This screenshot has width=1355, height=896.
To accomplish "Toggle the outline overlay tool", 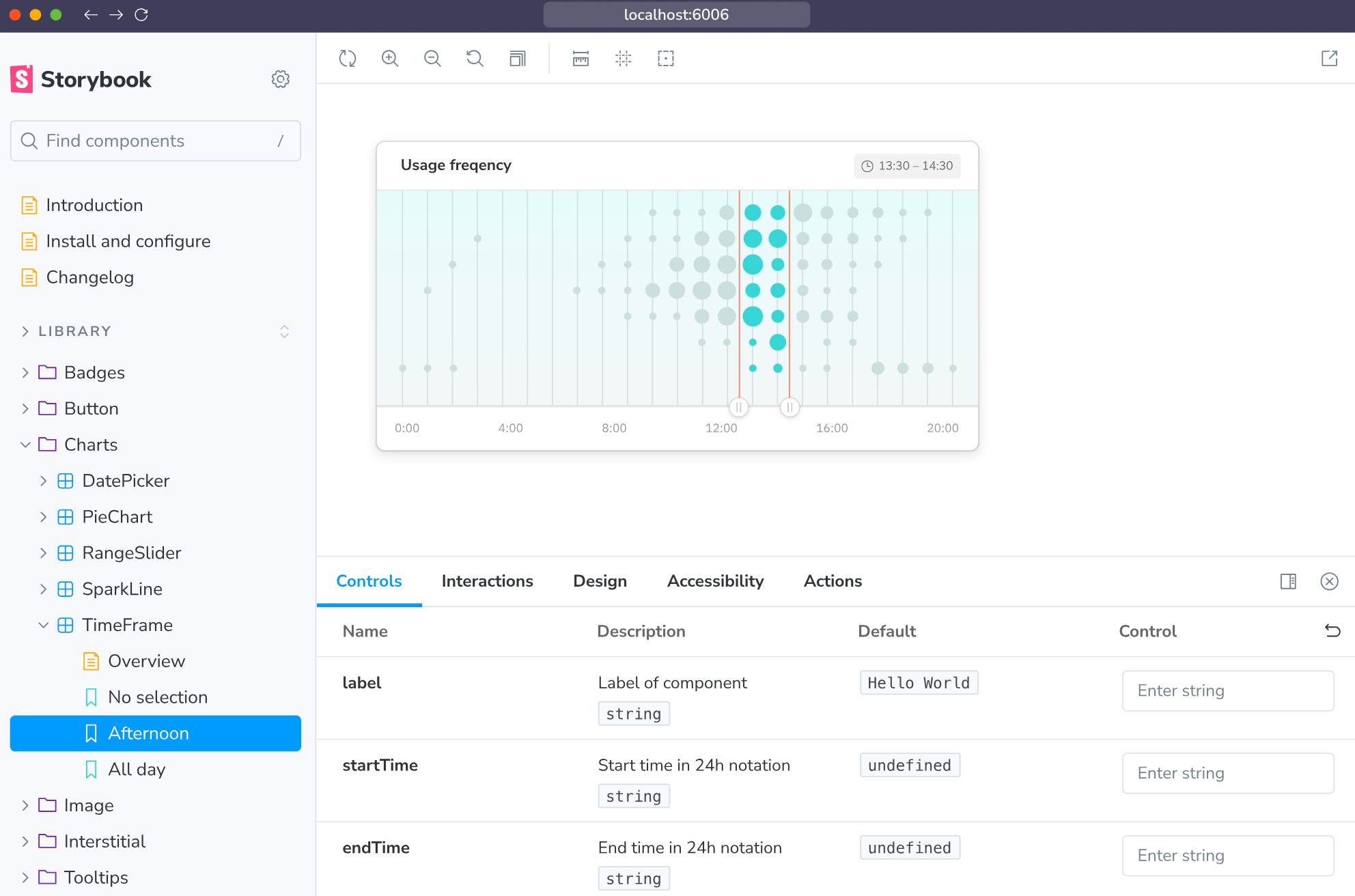I will [666, 59].
